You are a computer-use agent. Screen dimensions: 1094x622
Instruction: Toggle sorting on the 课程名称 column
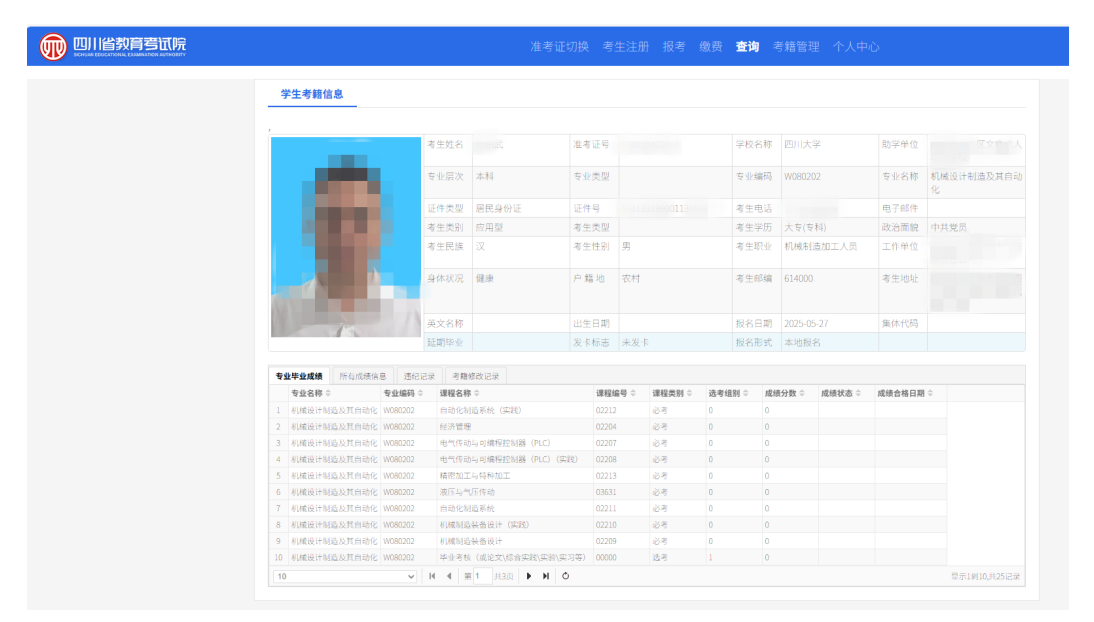[476, 394]
